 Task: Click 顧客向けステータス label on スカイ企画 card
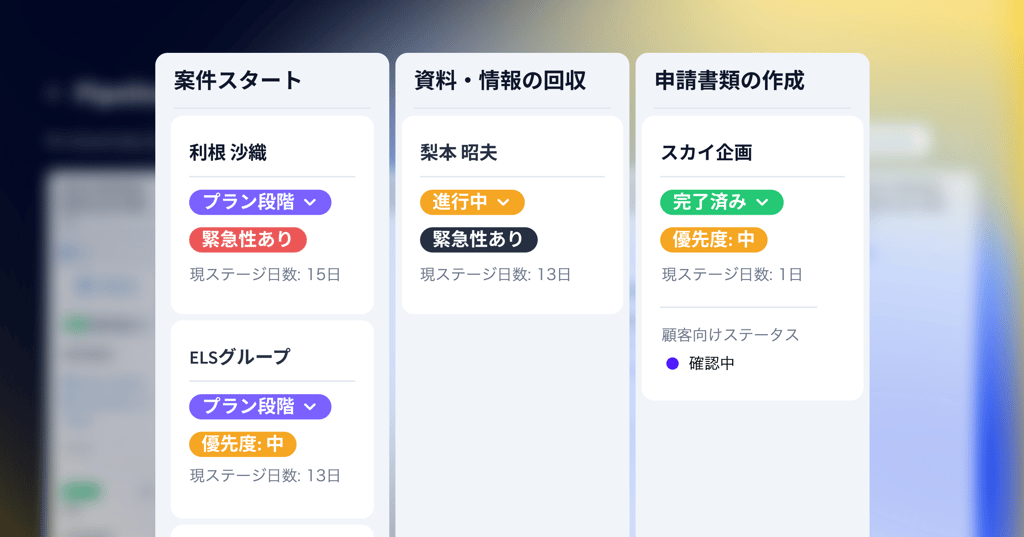coord(730,335)
